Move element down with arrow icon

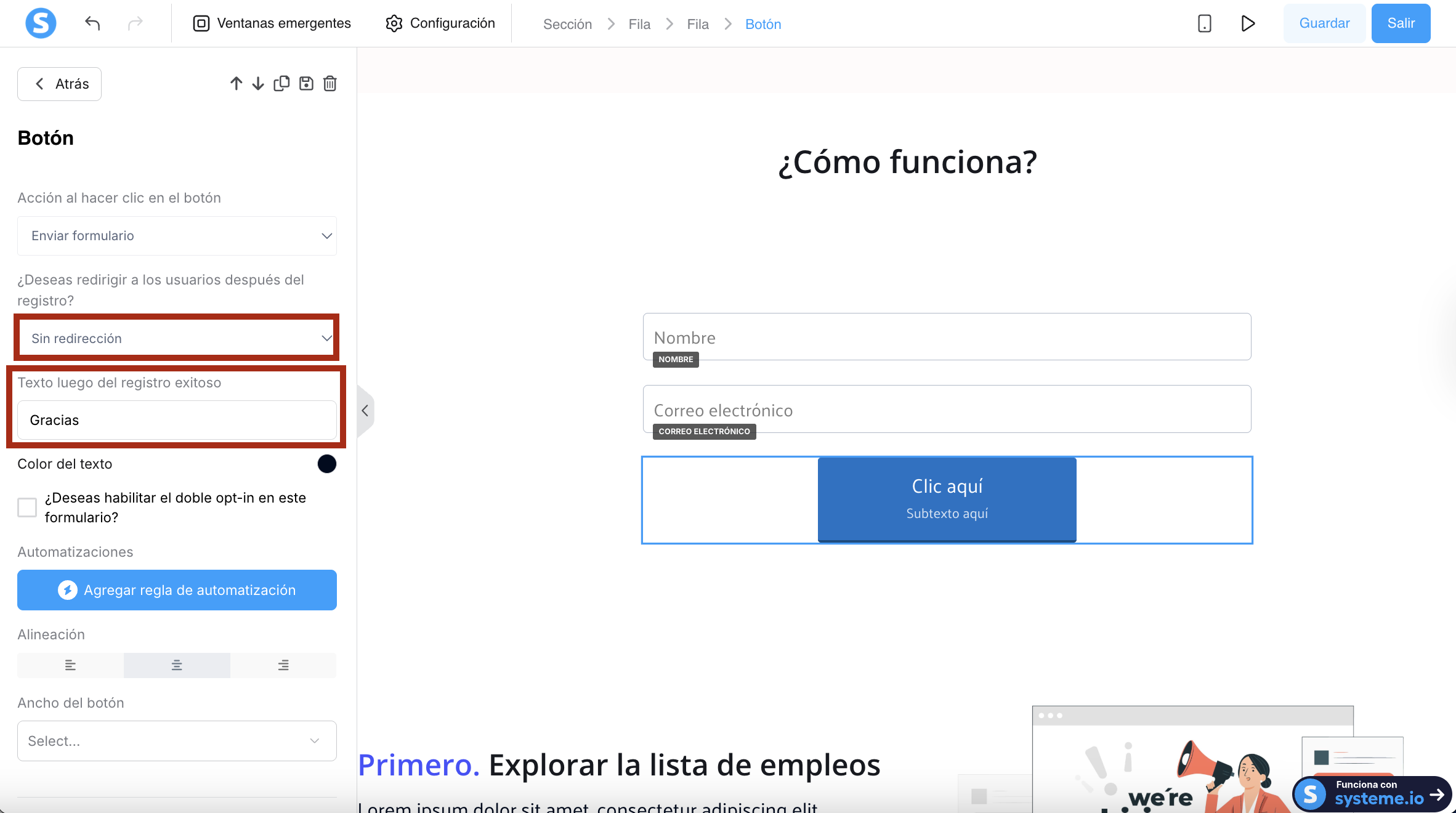(x=258, y=84)
